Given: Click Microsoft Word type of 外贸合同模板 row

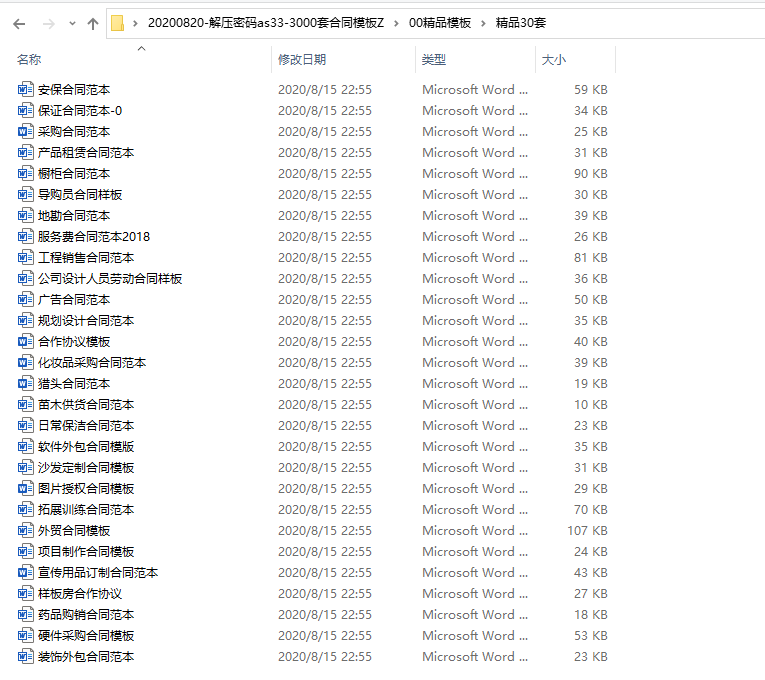Looking at the screenshot, I should pyautogui.click(x=475, y=530).
